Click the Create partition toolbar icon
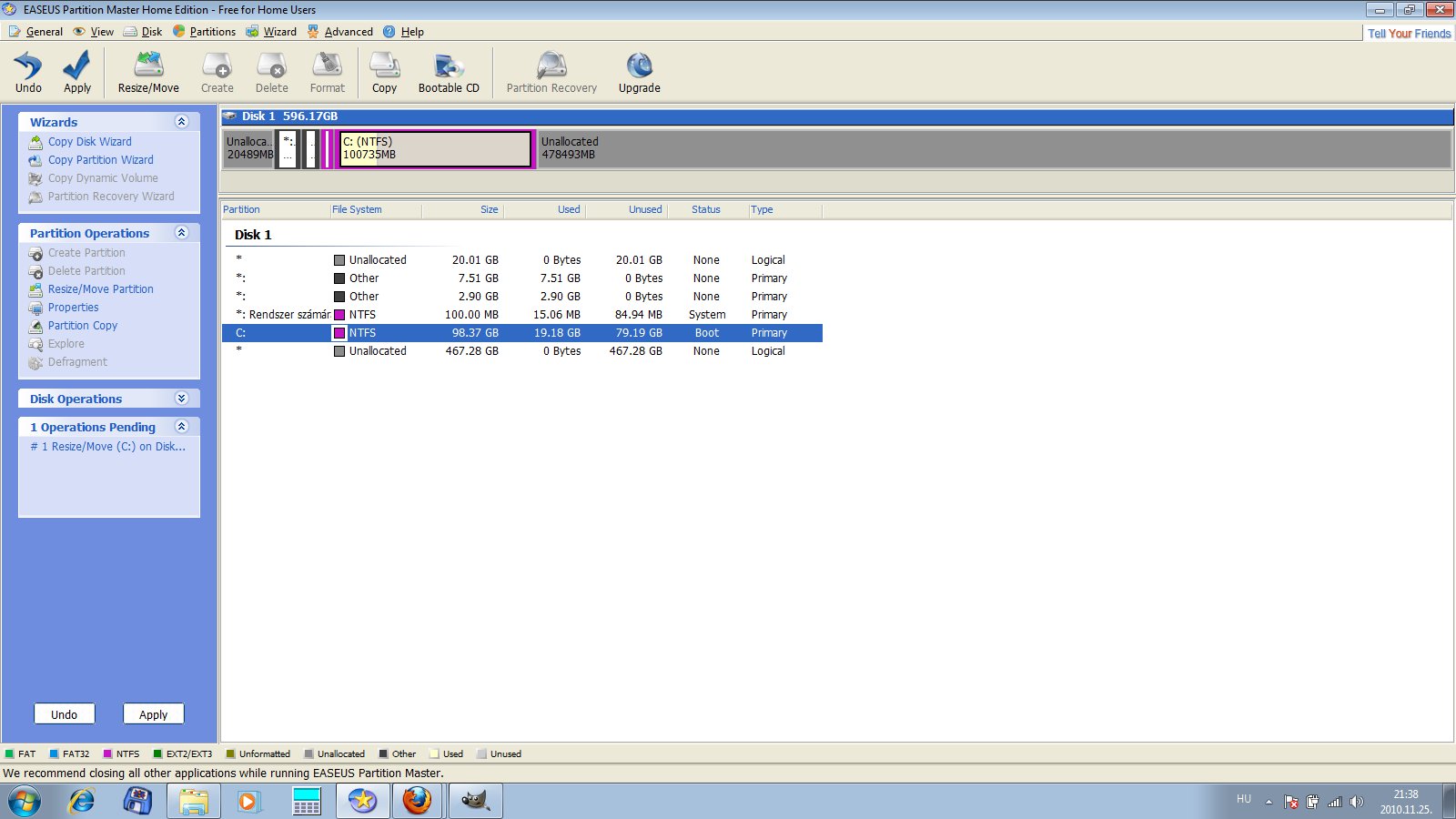 click(x=217, y=72)
